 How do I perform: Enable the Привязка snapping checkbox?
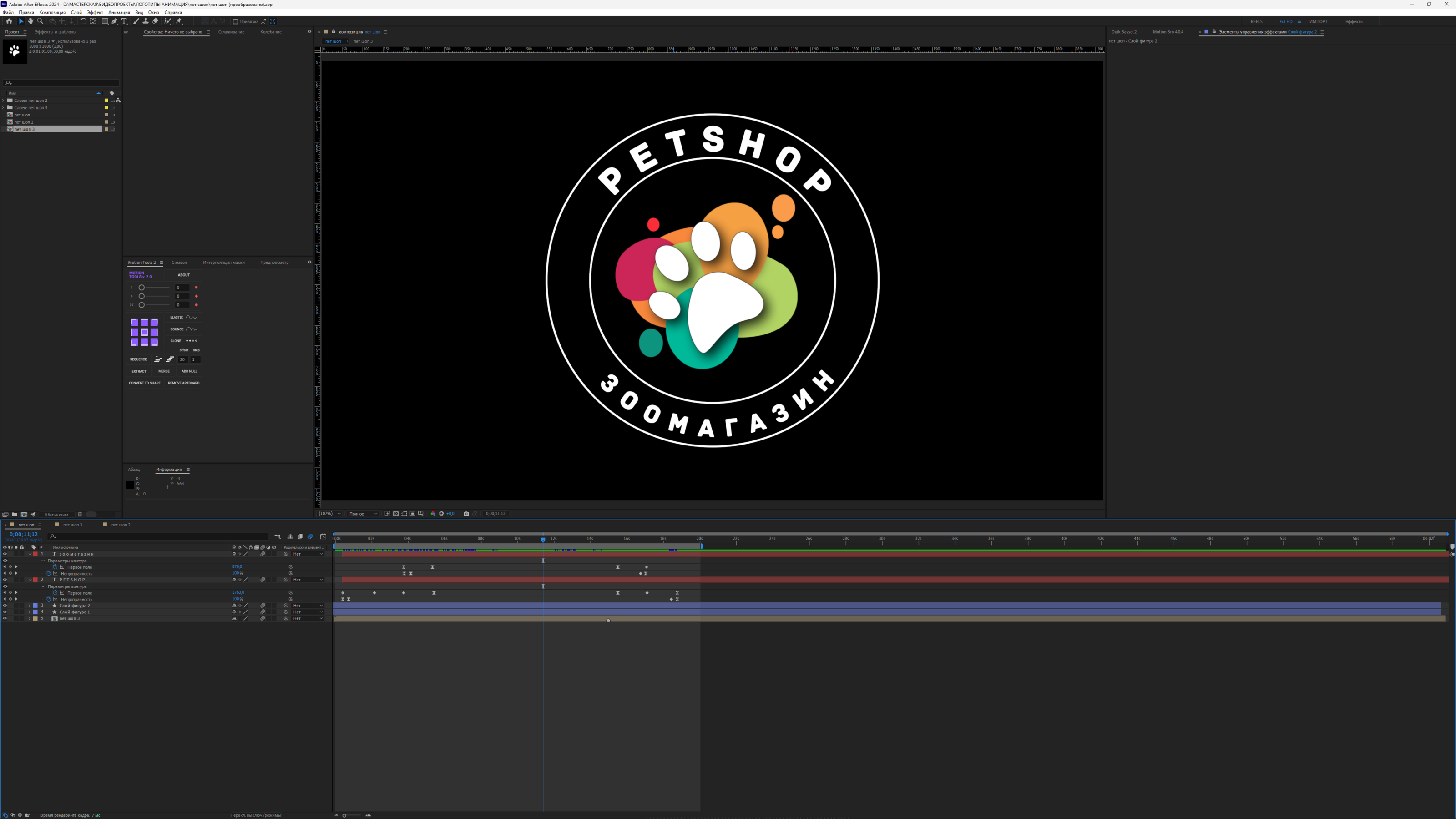point(235,21)
